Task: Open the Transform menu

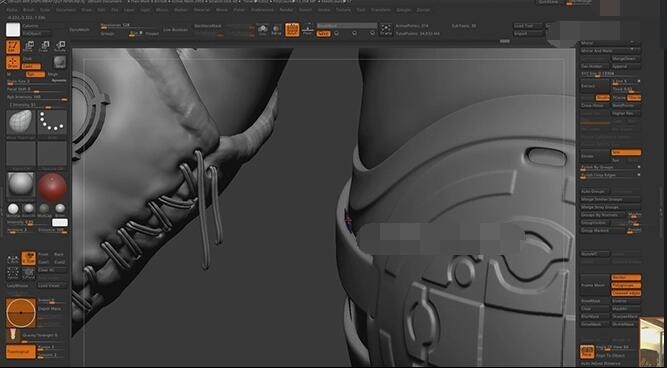Action: pyautogui.click(x=380, y=10)
